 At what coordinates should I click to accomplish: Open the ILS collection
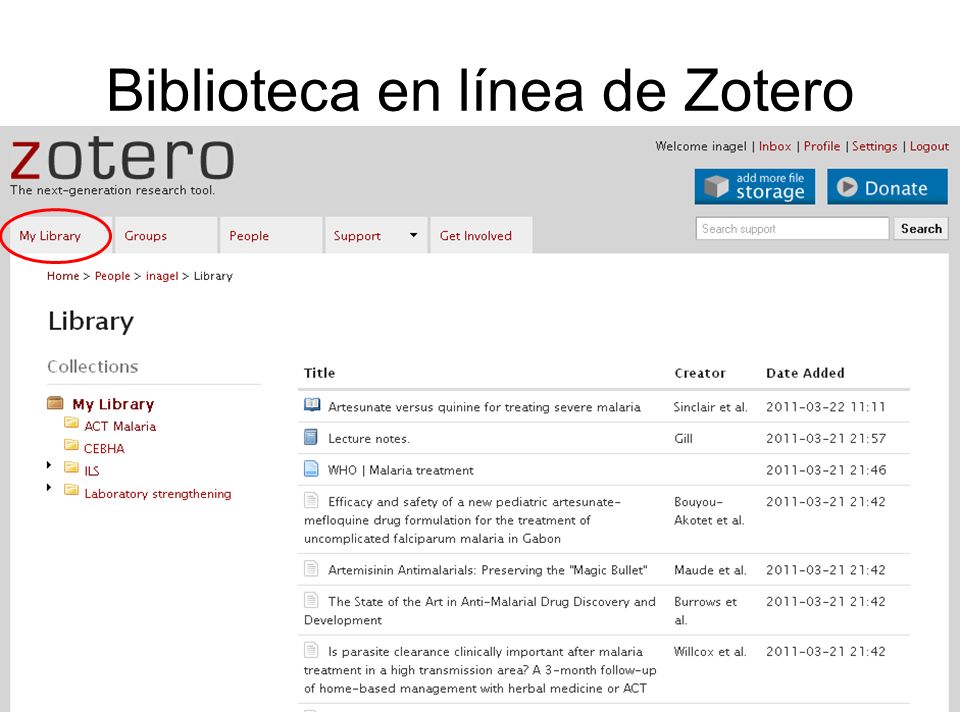click(91, 471)
